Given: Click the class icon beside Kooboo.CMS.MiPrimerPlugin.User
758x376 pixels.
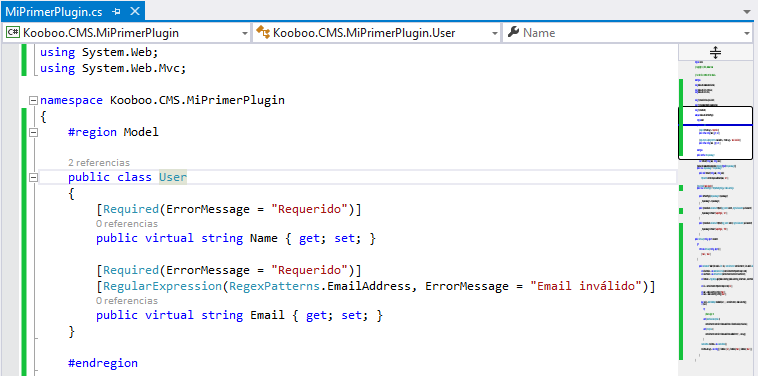Looking at the screenshot, I should point(262,32).
